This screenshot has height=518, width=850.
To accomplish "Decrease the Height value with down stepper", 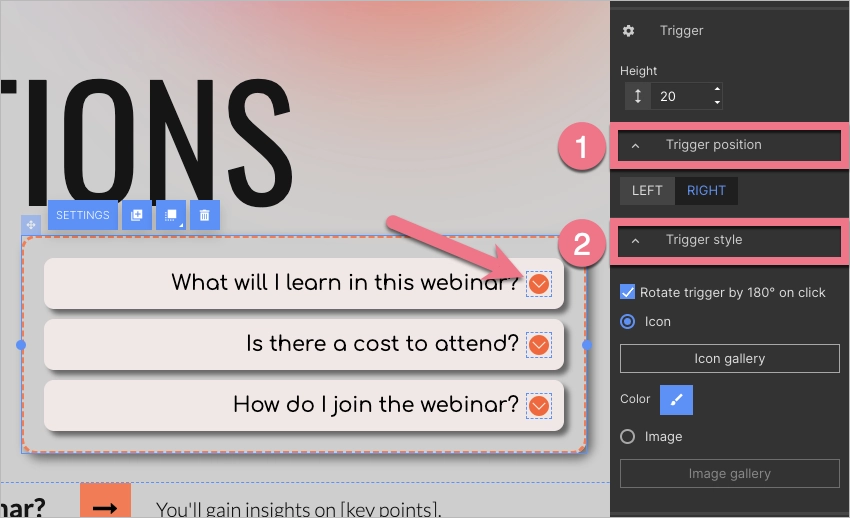I will [x=717, y=102].
